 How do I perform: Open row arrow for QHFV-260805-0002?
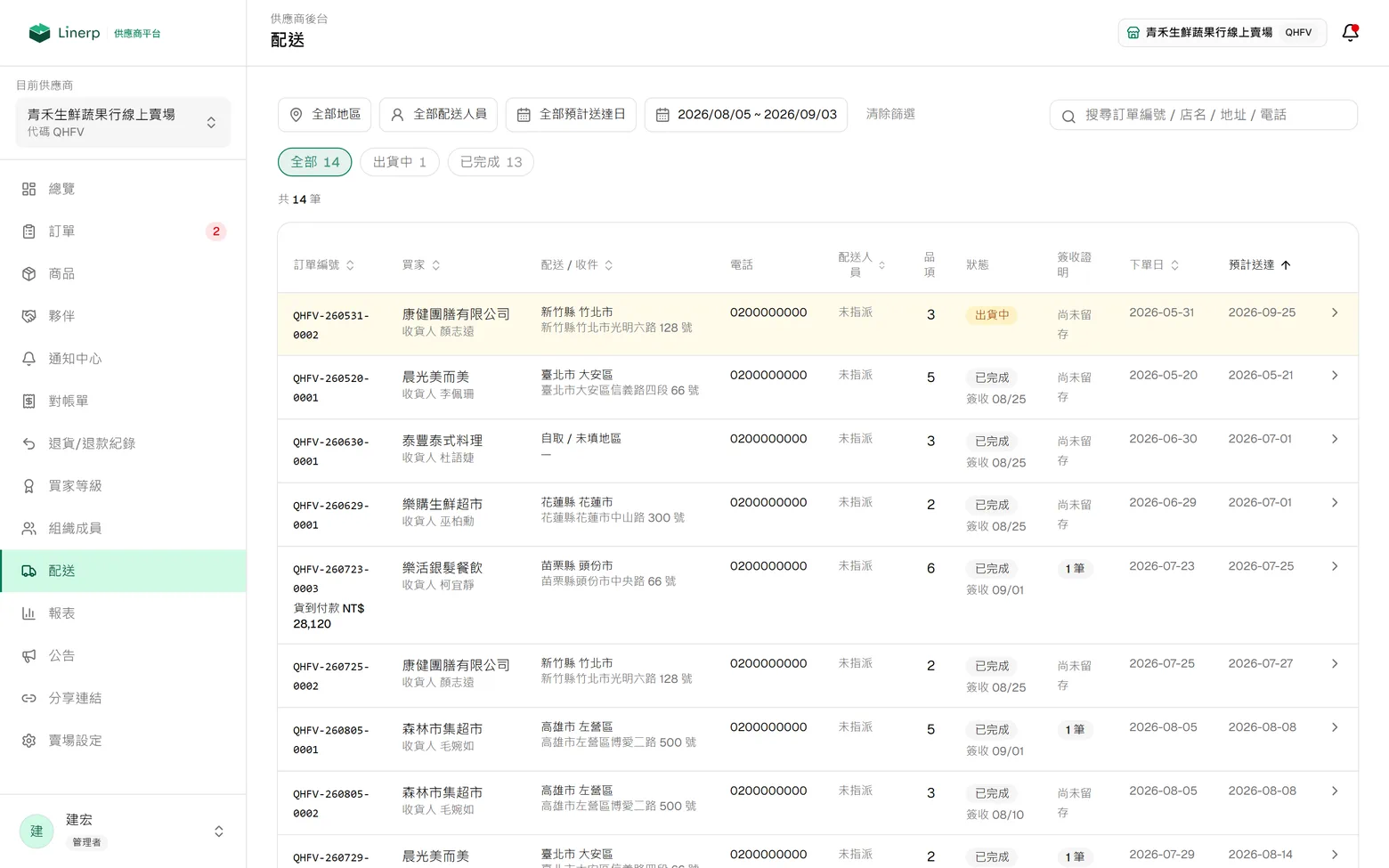pyautogui.click(x=1335, y=791)
